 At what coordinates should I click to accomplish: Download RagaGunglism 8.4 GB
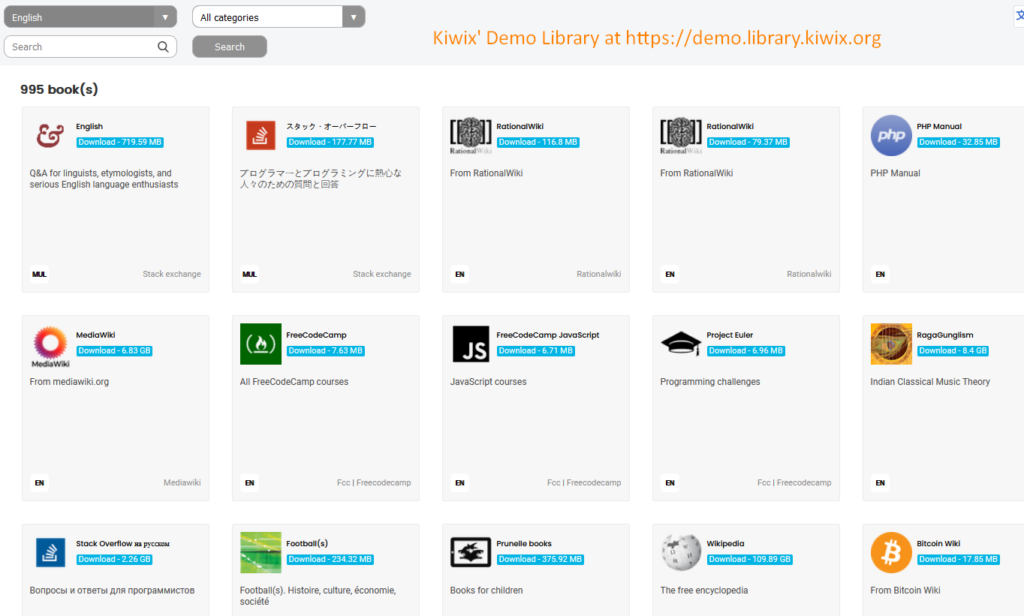click(x=953, y=351)
